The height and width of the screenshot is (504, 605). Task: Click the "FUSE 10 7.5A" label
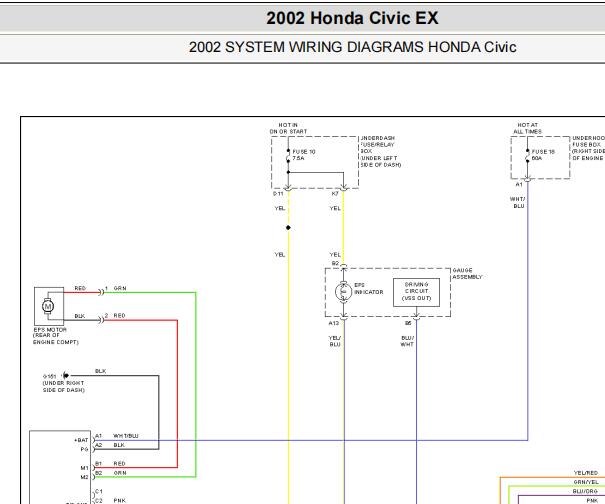[304, 155]
